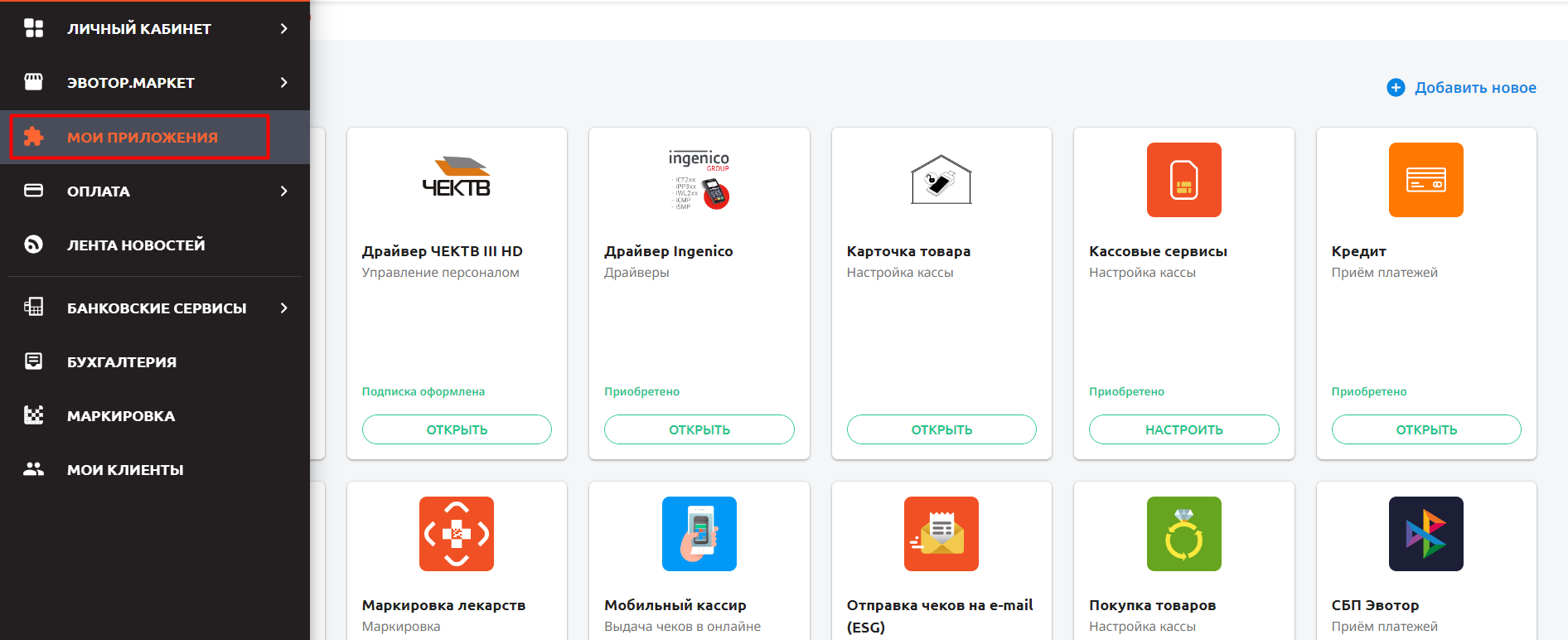The width and height of the screenshot is (1568, 640).
Task: Expand the Оплата submenu chevron
Action: [284, 191]
